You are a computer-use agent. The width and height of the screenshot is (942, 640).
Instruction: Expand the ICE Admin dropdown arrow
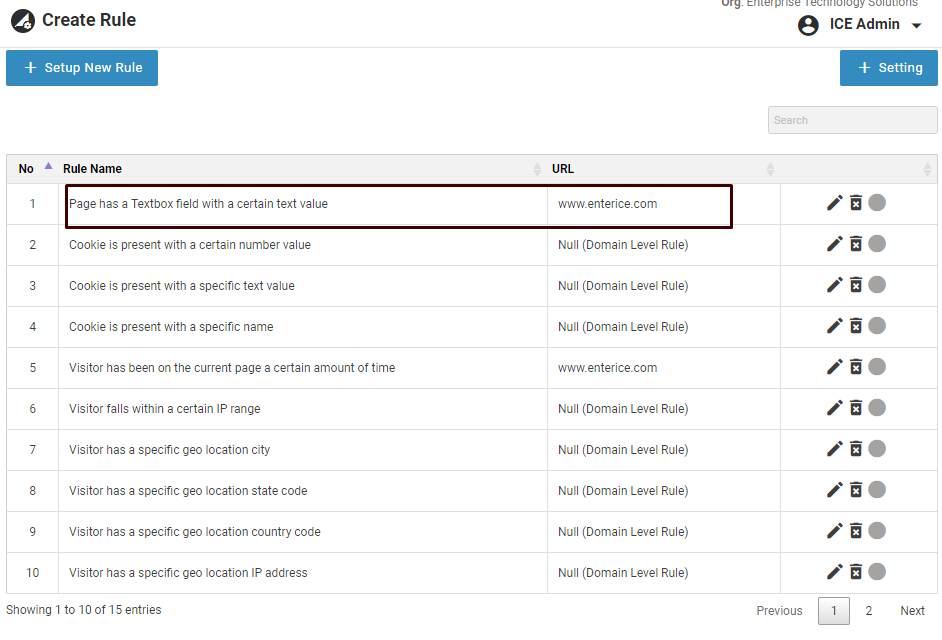click(x=917, y=26)
